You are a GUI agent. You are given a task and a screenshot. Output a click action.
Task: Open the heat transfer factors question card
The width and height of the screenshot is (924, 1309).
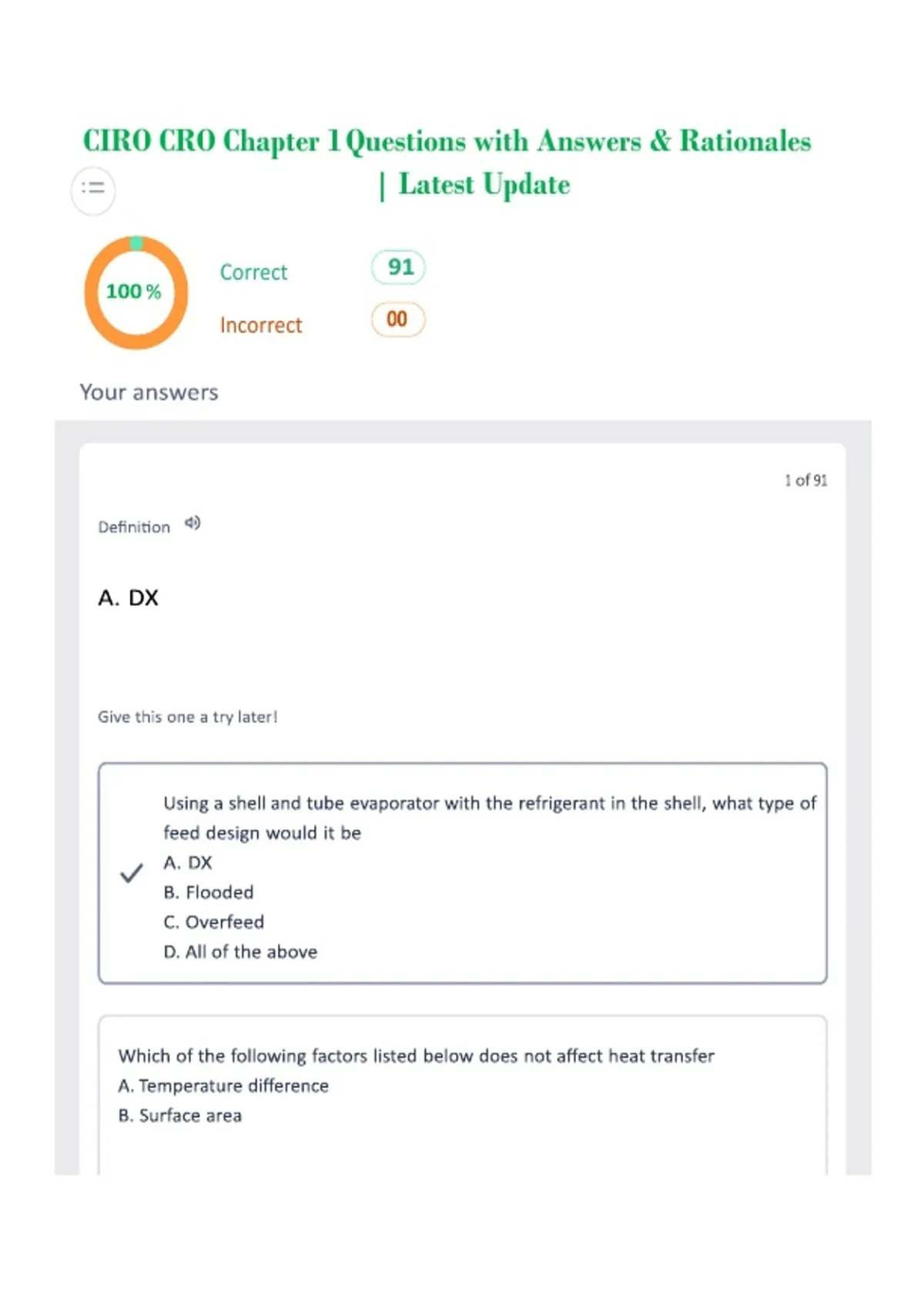[x=463, y=1095]
